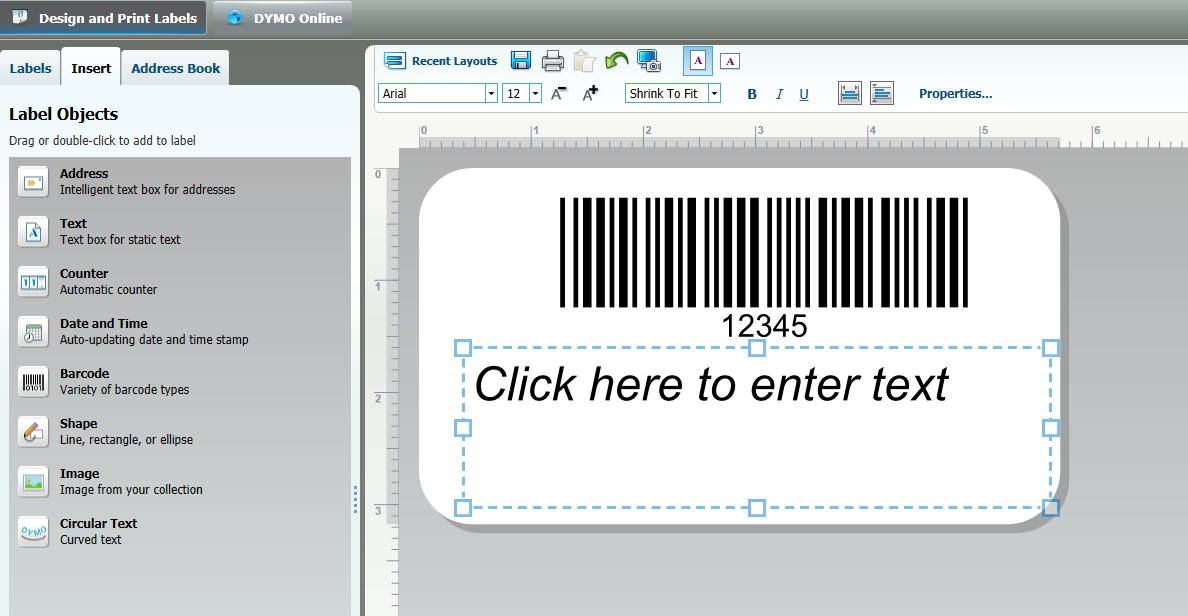Toggle Underline formatting

804,94
